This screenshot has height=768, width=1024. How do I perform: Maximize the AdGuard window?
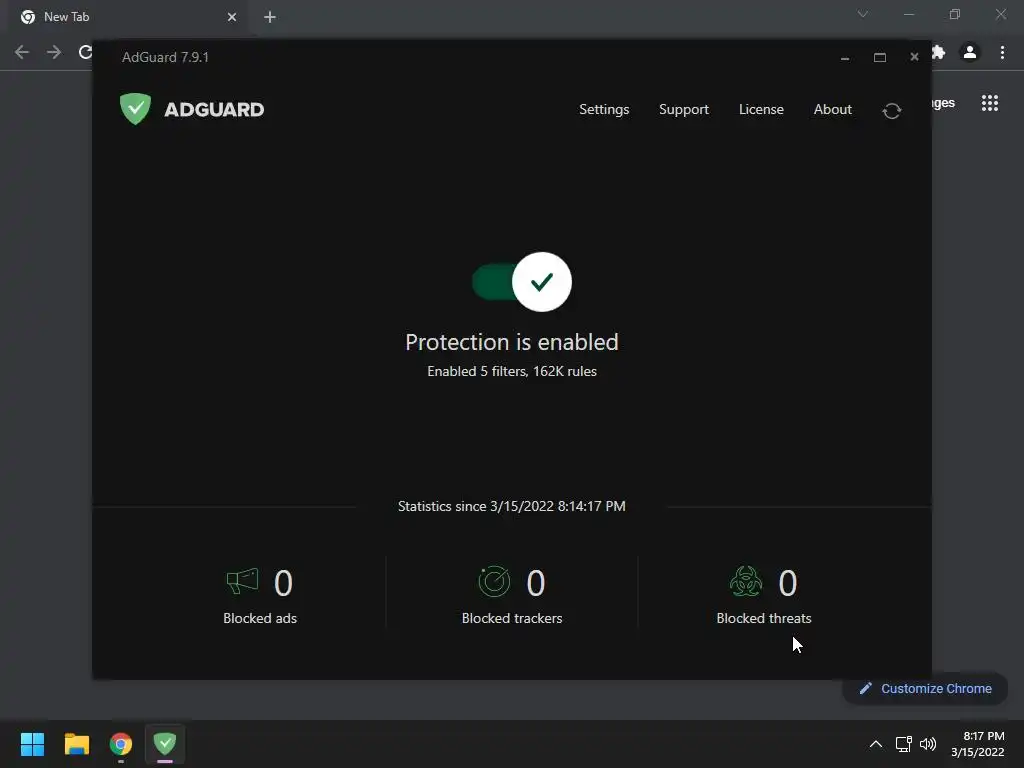[880, 57]
